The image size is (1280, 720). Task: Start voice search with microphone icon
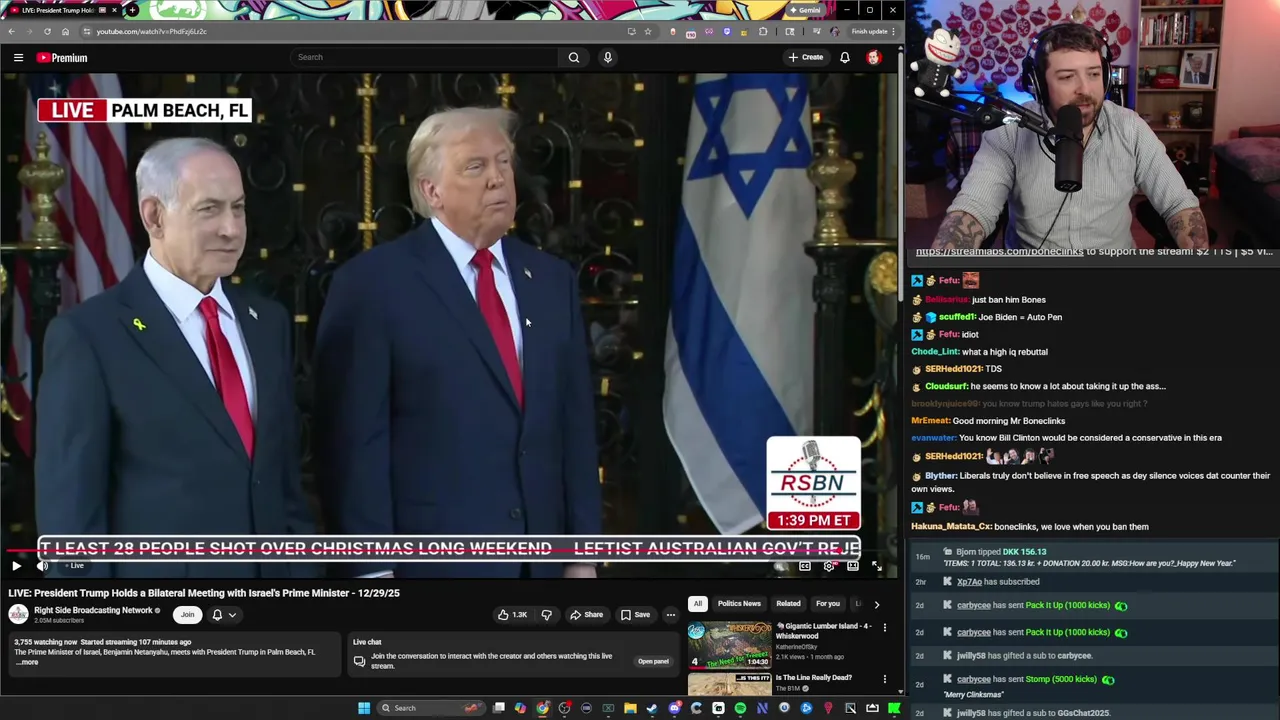(x=607, y=57)
